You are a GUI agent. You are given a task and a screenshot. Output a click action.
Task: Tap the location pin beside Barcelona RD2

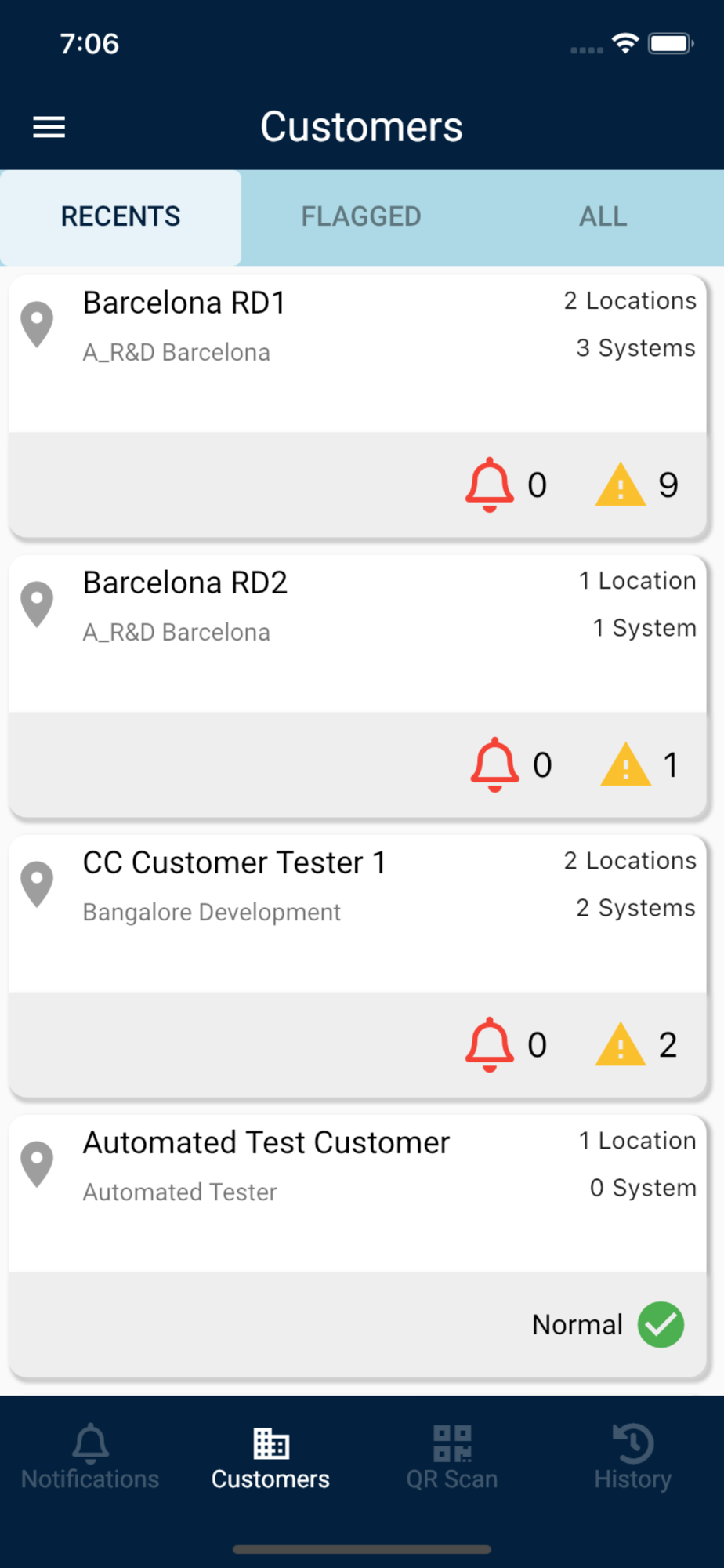click(37, 604)
